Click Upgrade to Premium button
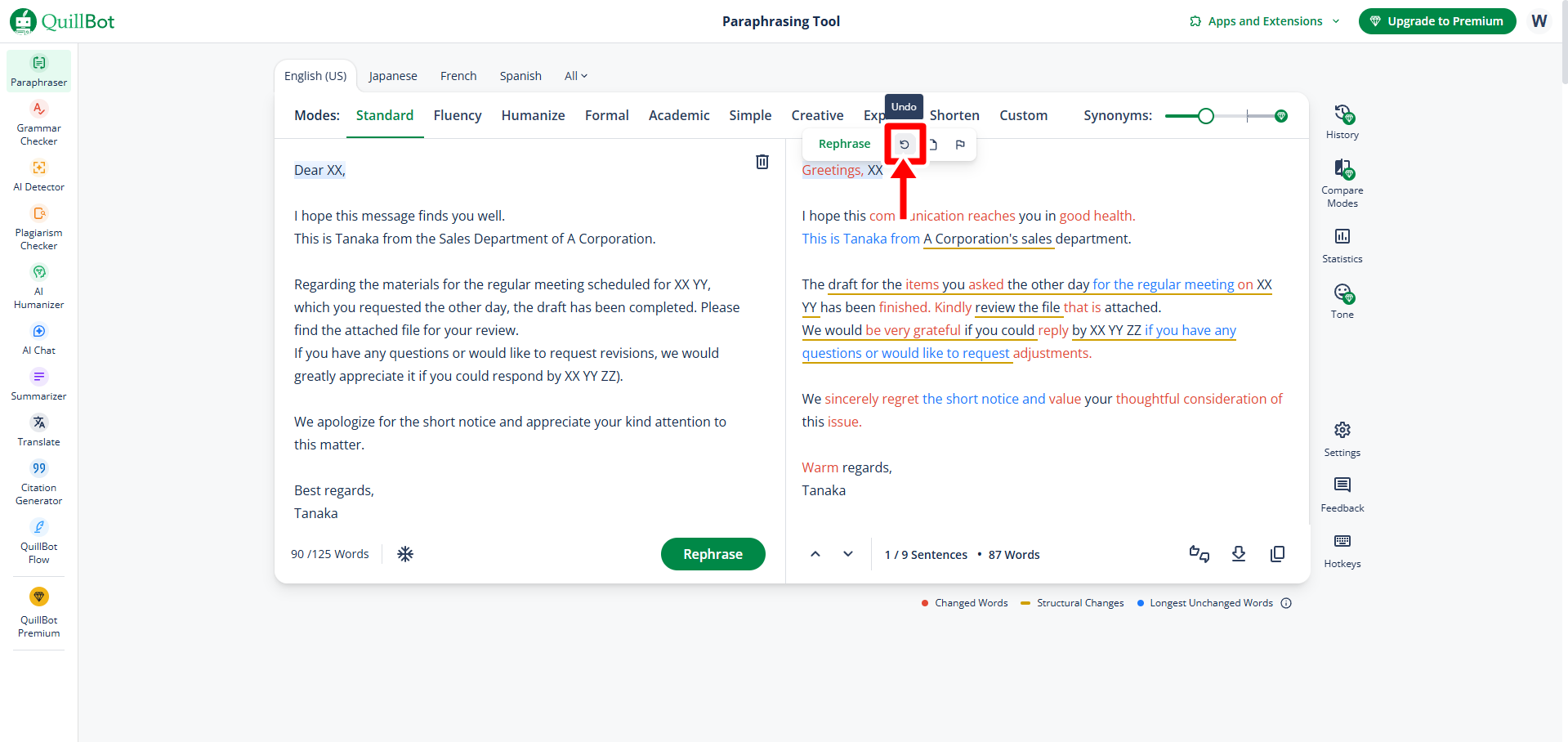 1437,21
